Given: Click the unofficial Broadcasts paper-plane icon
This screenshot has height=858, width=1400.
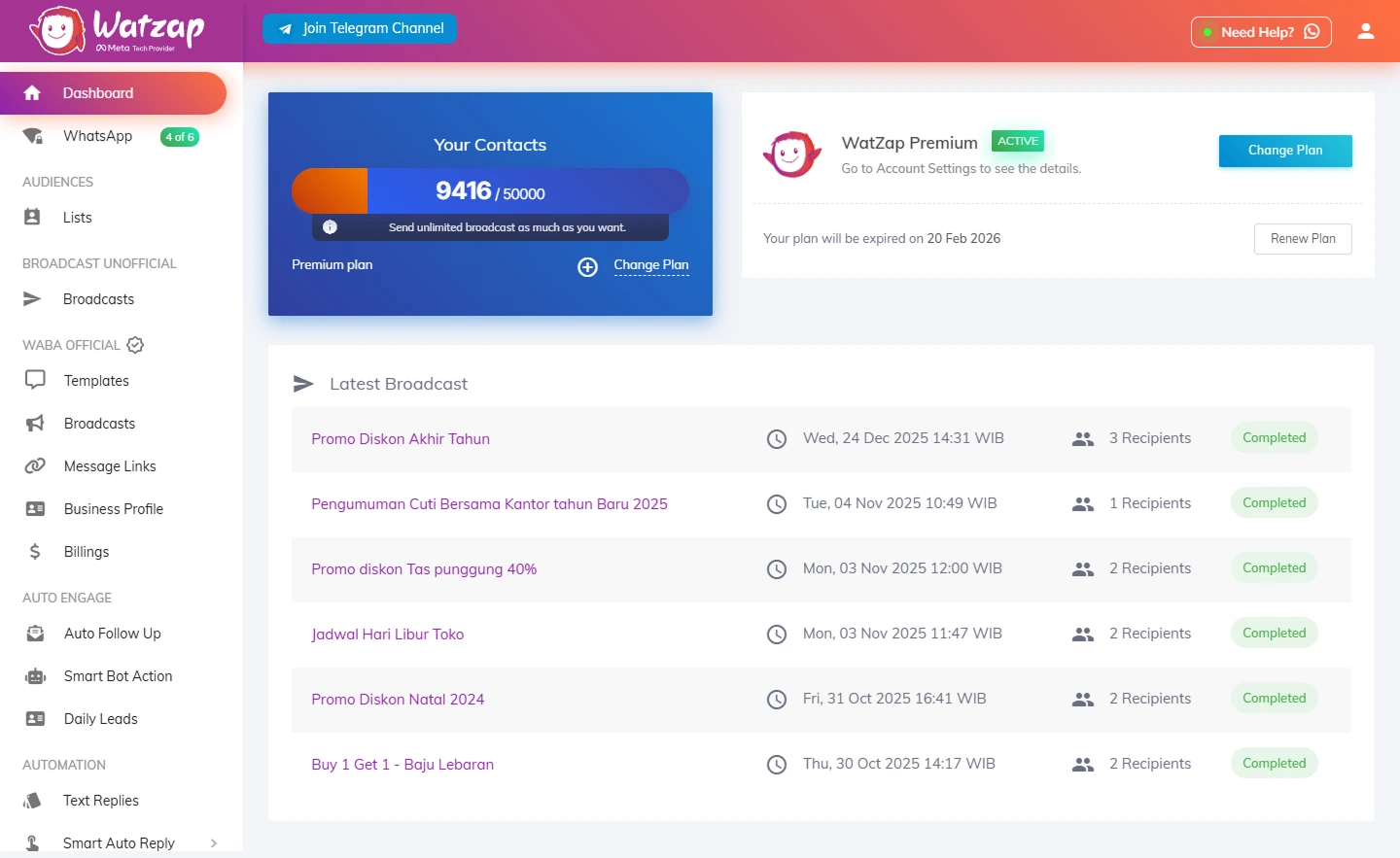Looking at the screenshot, I should pos(32,299).
